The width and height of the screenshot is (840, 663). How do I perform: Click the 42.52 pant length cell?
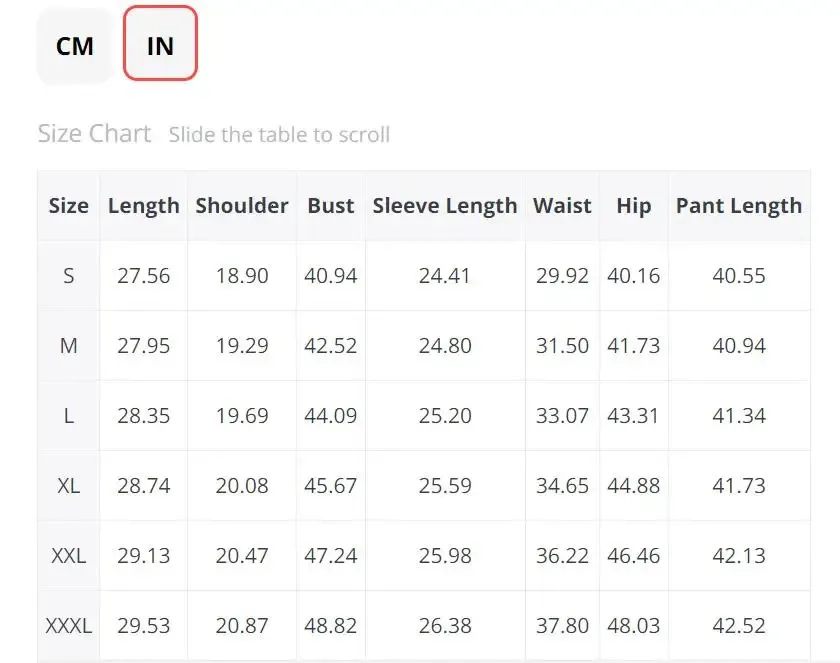pyautogui.click(x=739, y=626)
